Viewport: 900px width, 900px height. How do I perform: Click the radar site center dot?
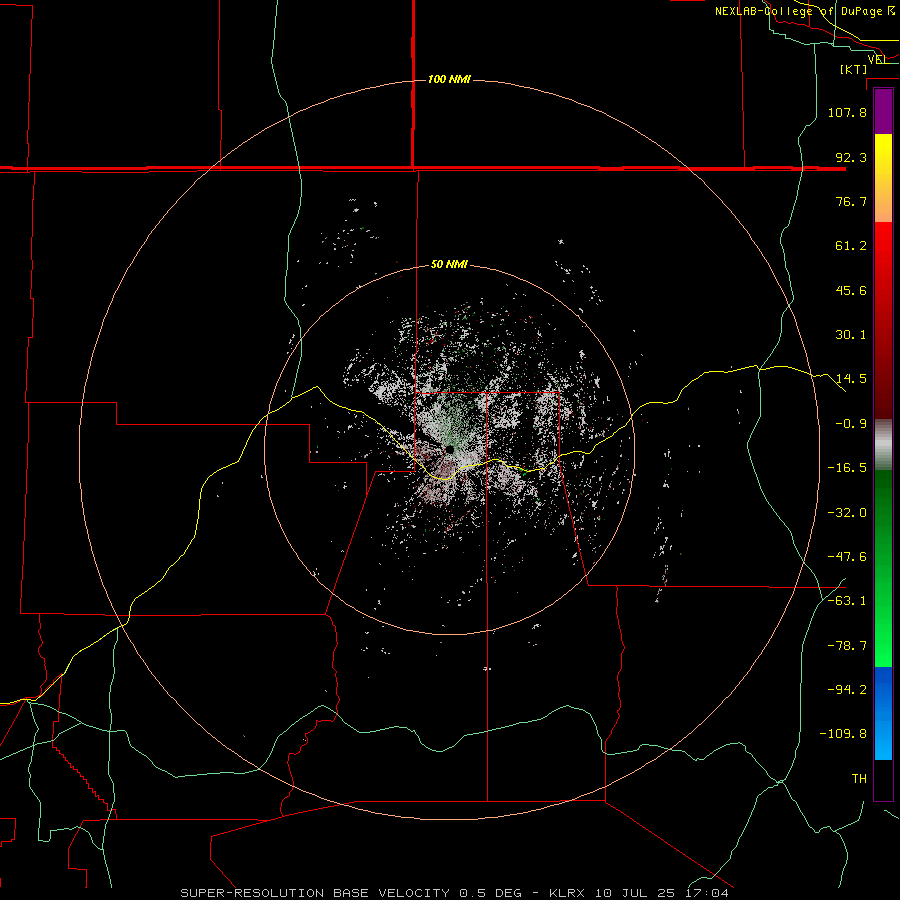pos(449,449)
